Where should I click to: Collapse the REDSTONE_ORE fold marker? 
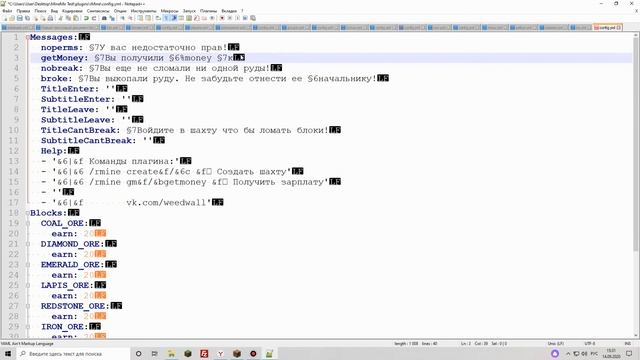coord(28,306)
